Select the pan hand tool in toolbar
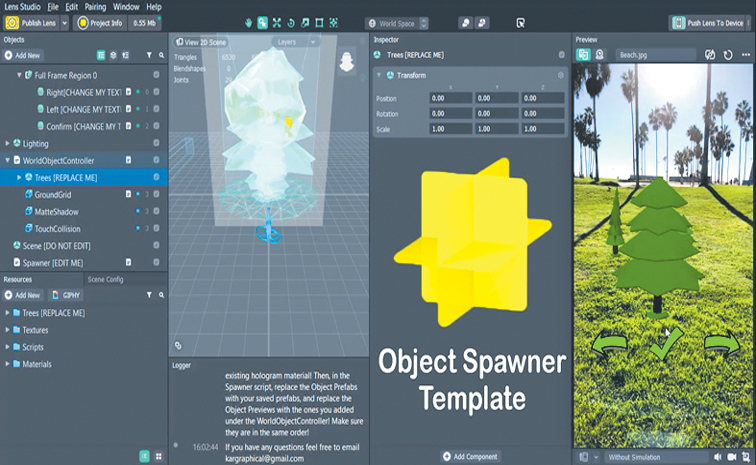 [248, 23]
